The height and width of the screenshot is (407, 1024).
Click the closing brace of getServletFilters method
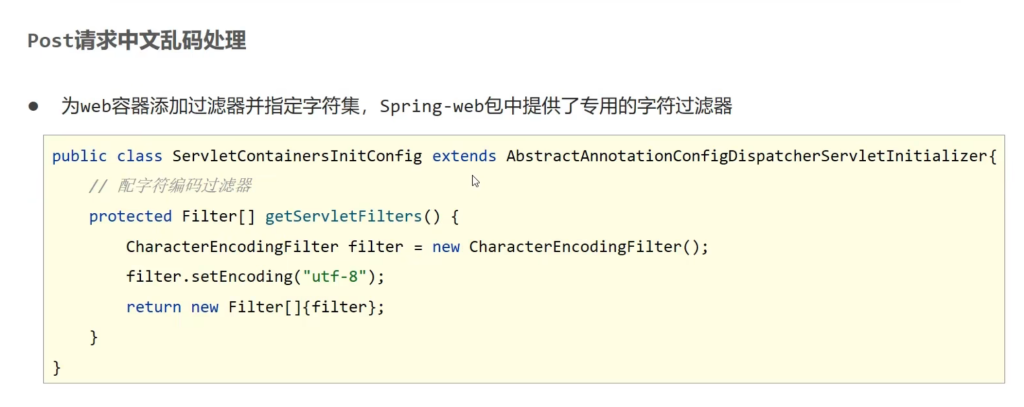coord(94,337)
